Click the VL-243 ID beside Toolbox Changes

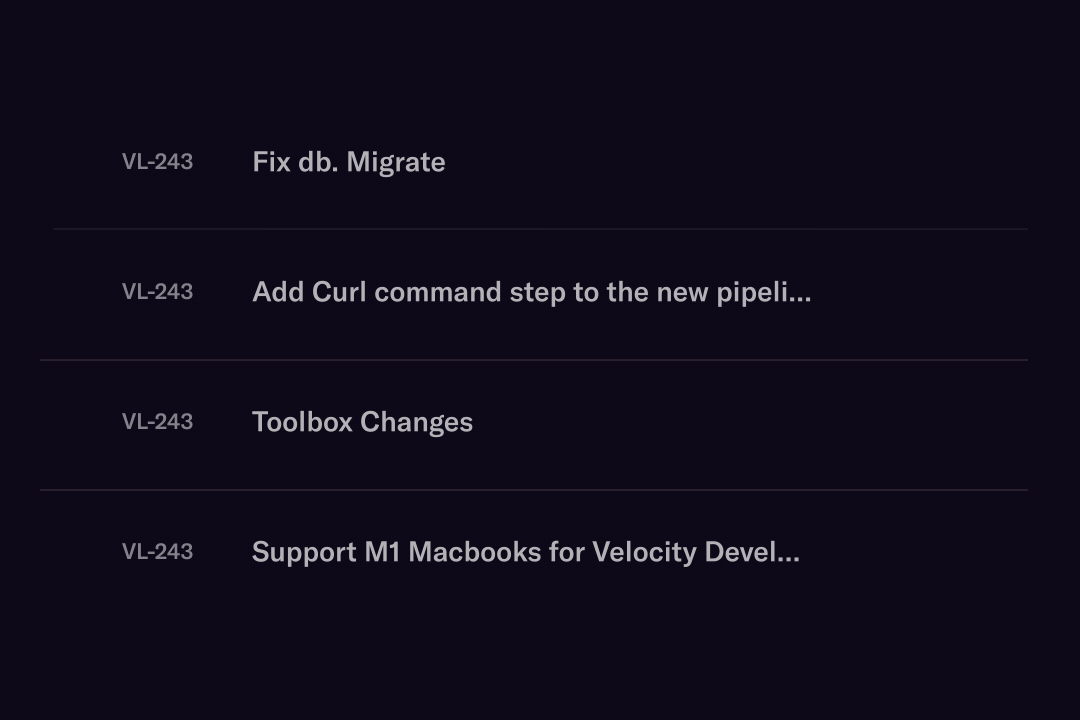tap(157, 422)
